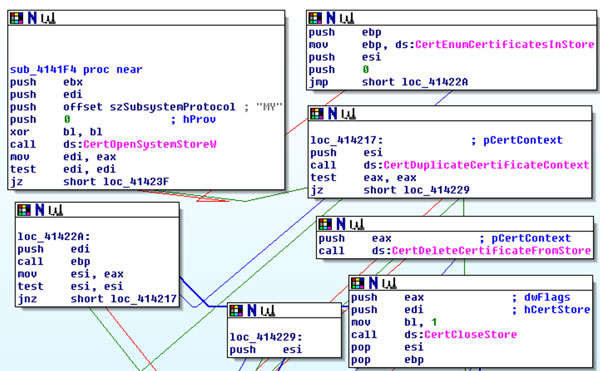Select the CertCloseStore call target

click(470, 335)
